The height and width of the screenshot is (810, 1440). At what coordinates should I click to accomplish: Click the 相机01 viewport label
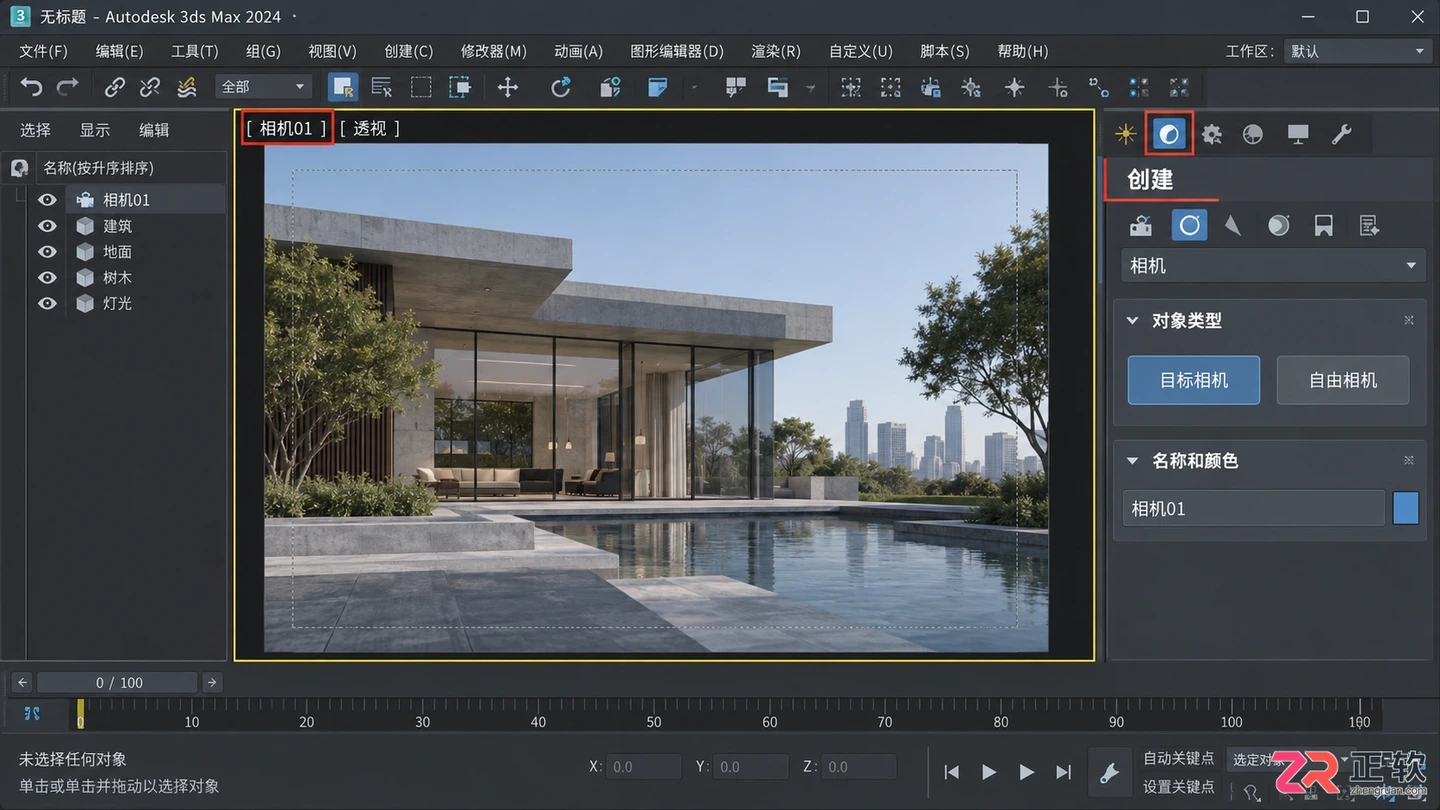[x=286, y=128]
